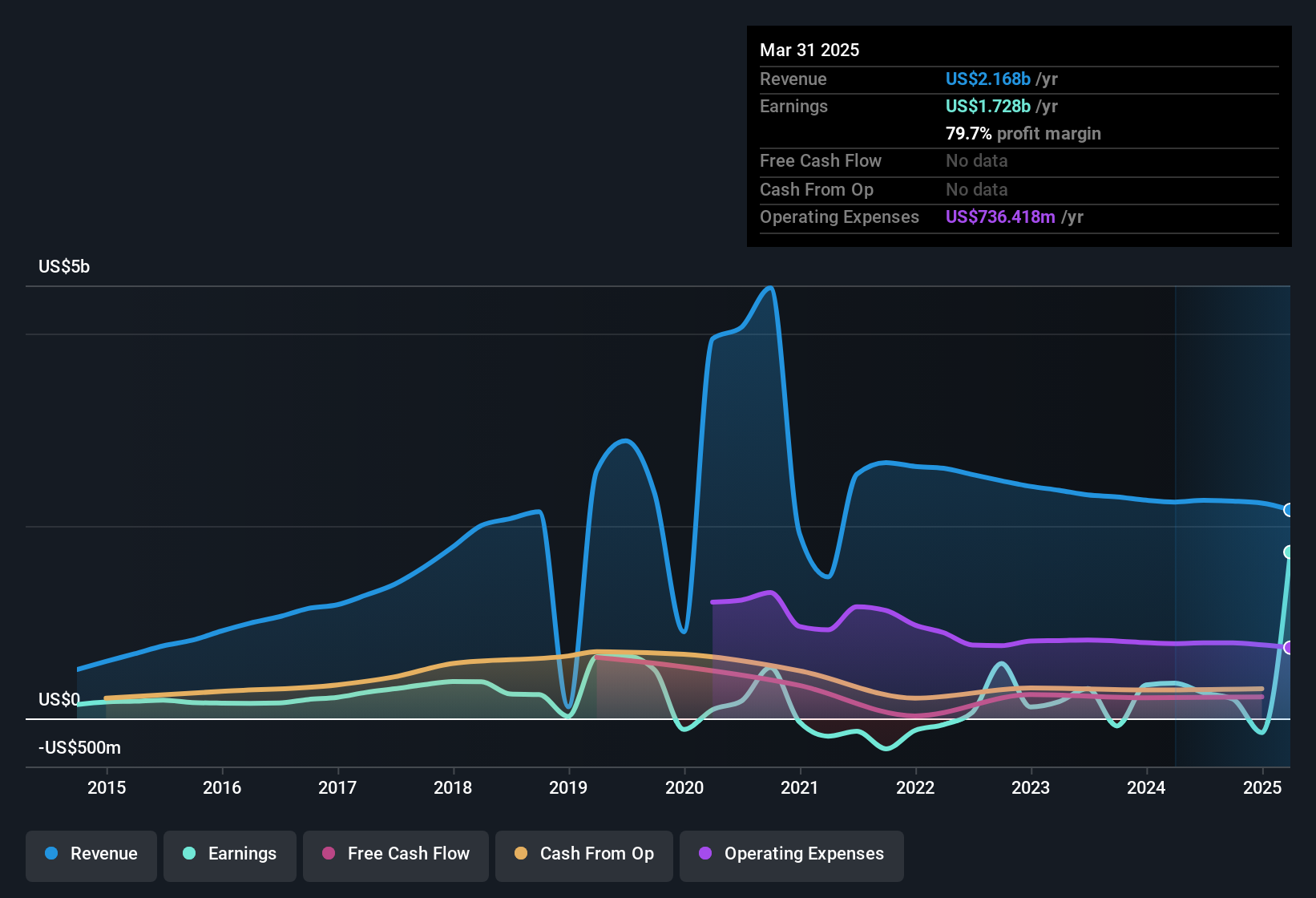Viewport: 1316px width, 898px height.
Task: Click the 79.7% profit margin indicator
Action: [x=1023, y=133]
